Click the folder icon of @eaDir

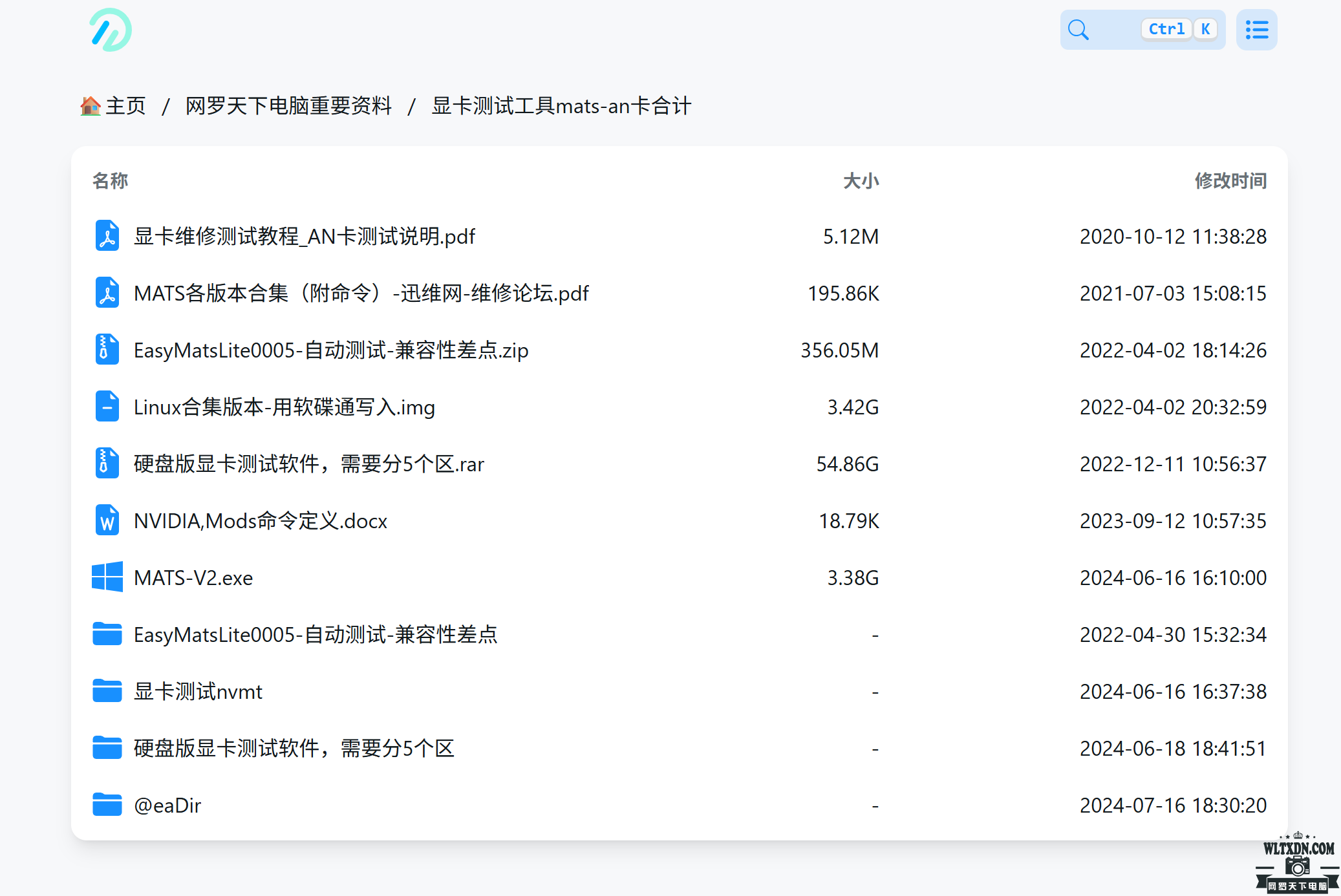click(107, 805)
